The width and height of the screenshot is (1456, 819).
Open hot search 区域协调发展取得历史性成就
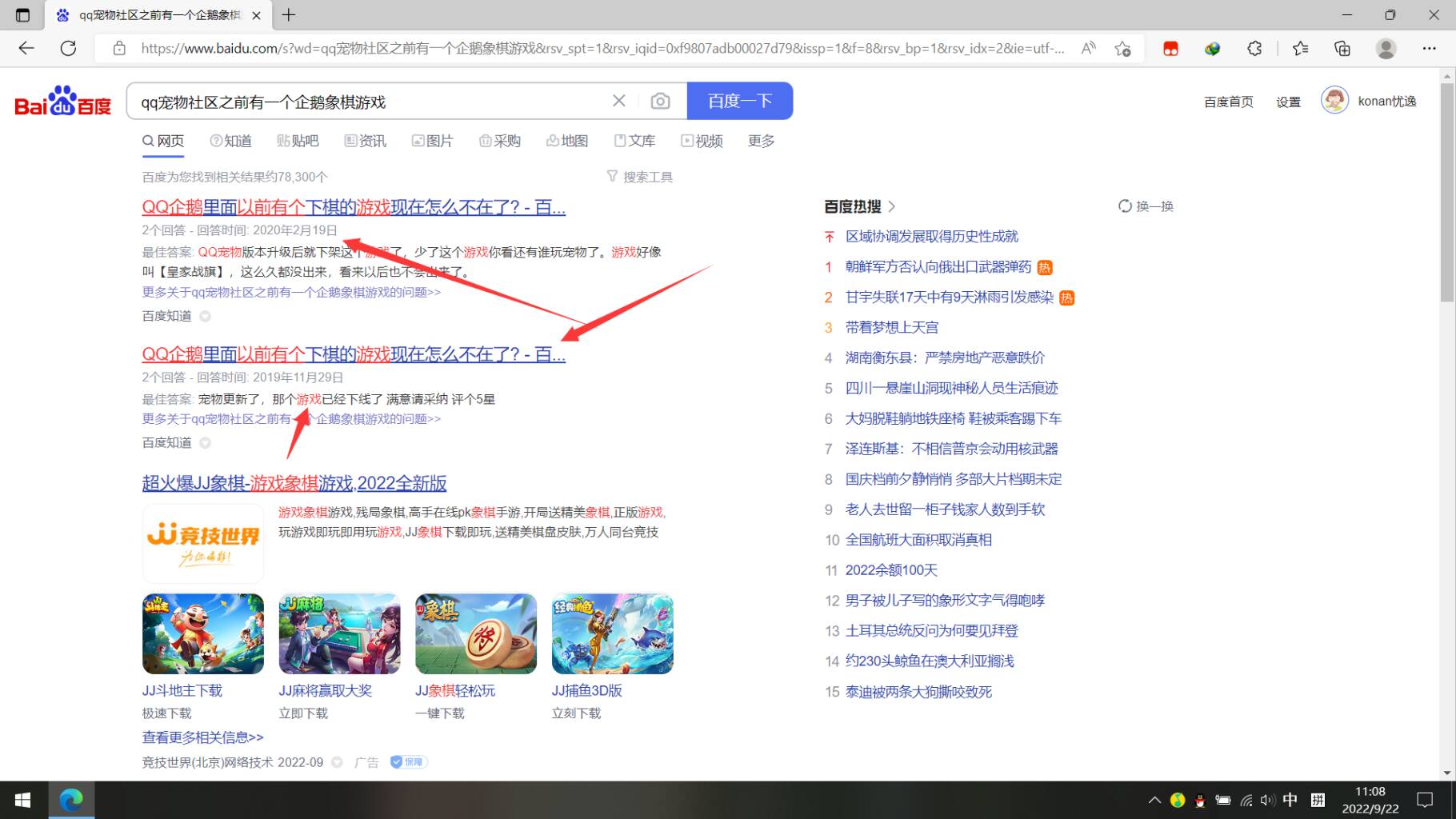pos(932,236)
